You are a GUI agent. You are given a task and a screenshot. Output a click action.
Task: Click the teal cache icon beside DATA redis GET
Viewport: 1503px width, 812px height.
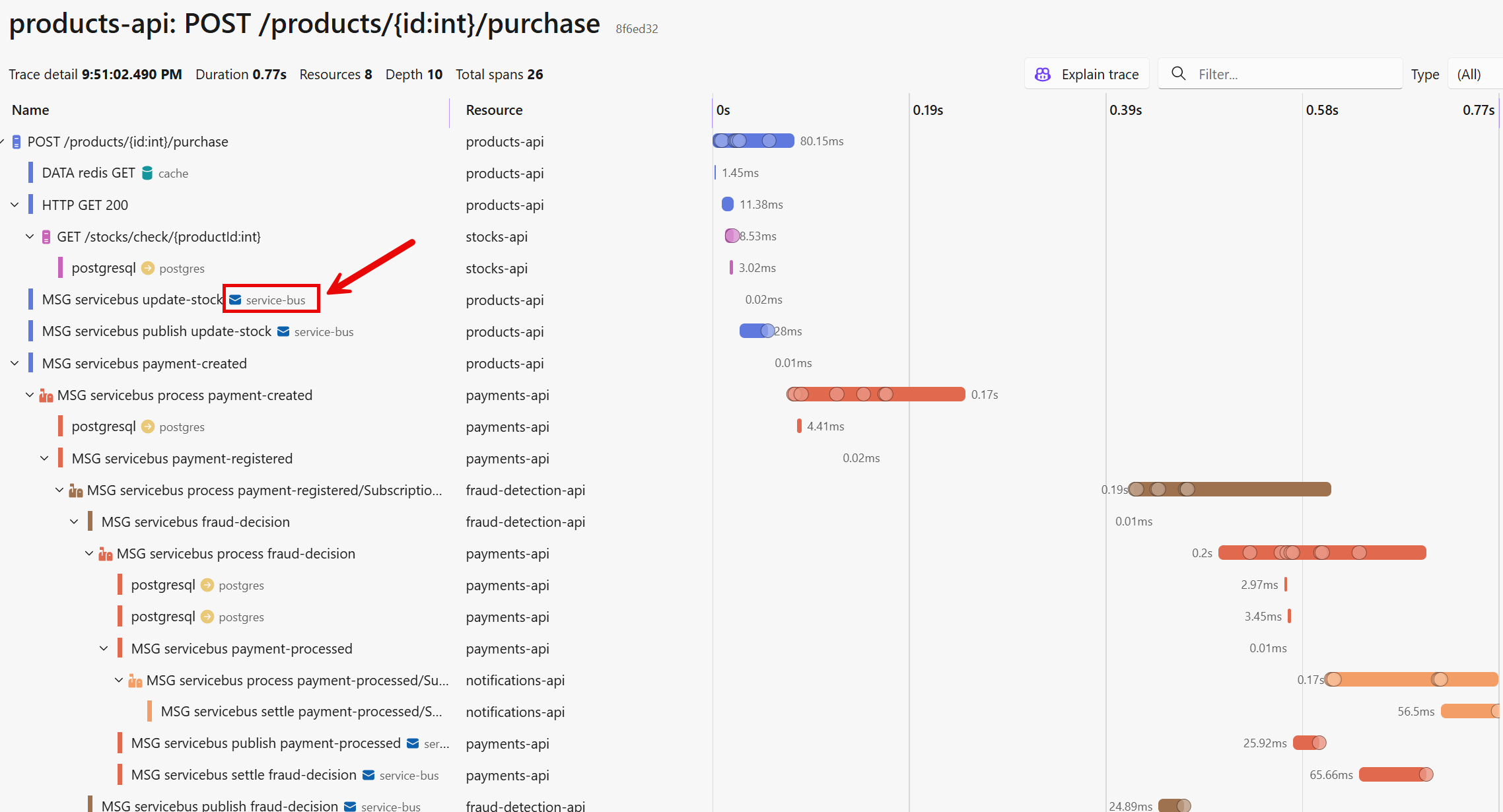147,172
